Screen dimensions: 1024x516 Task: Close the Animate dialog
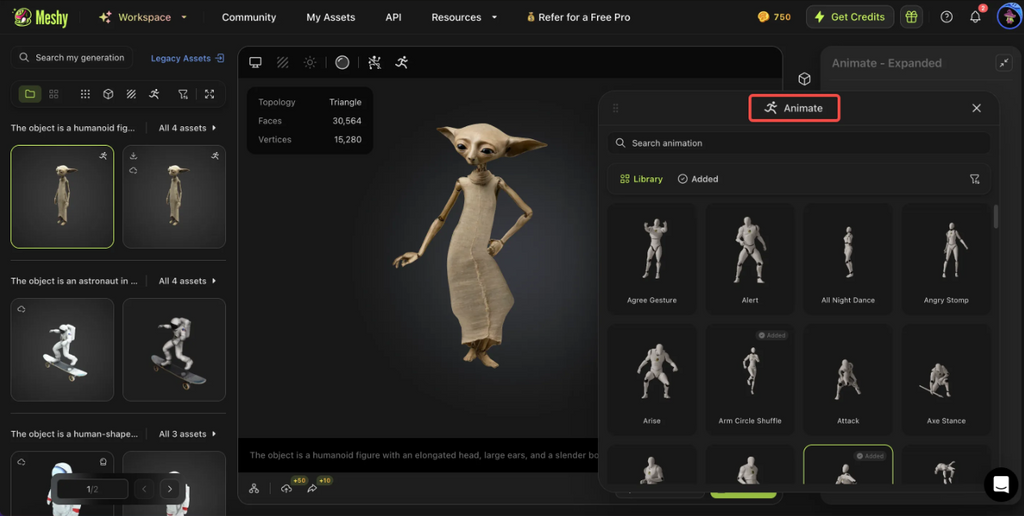point(976,108)
